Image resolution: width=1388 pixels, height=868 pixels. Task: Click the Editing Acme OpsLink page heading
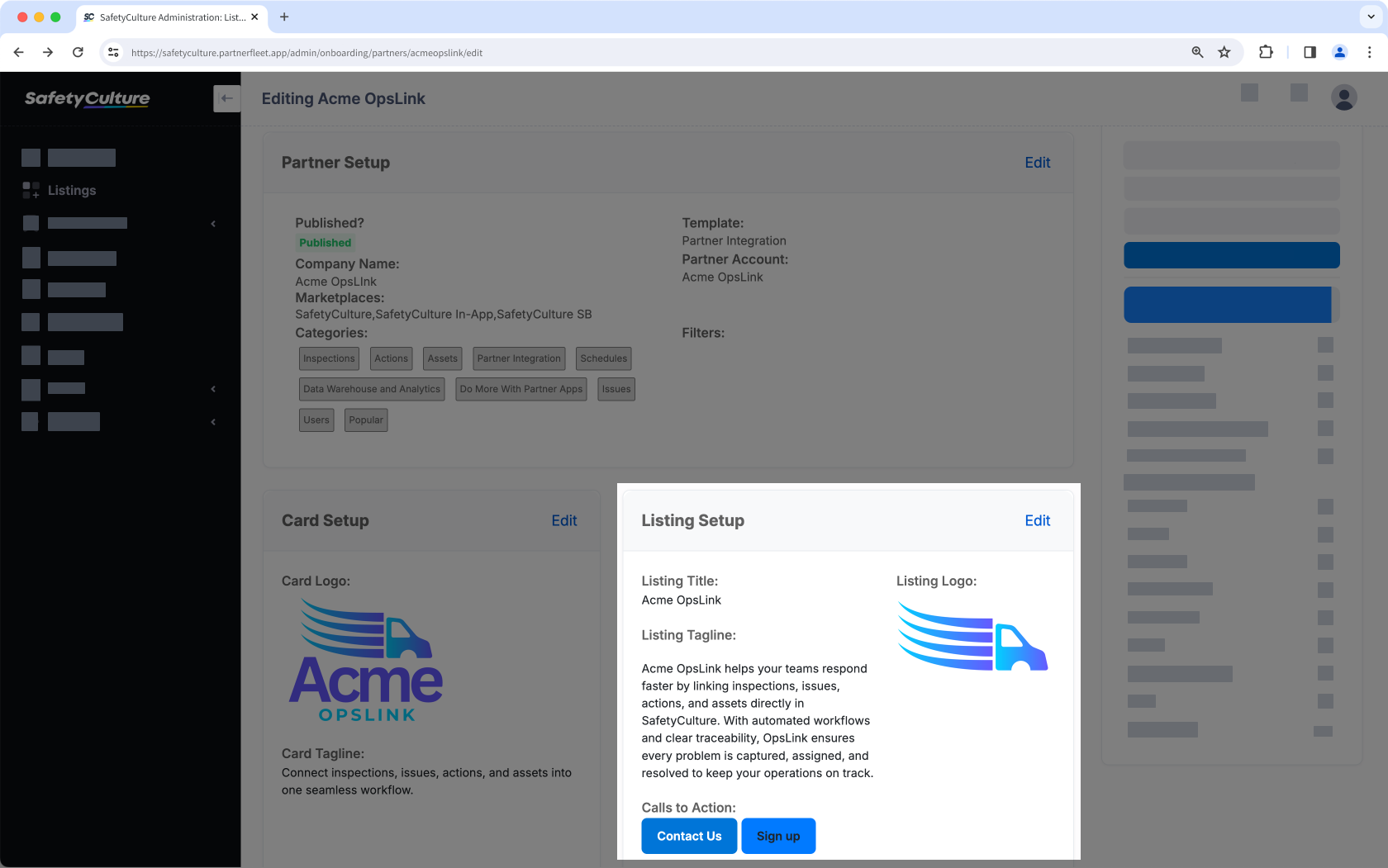coord(344,98)
